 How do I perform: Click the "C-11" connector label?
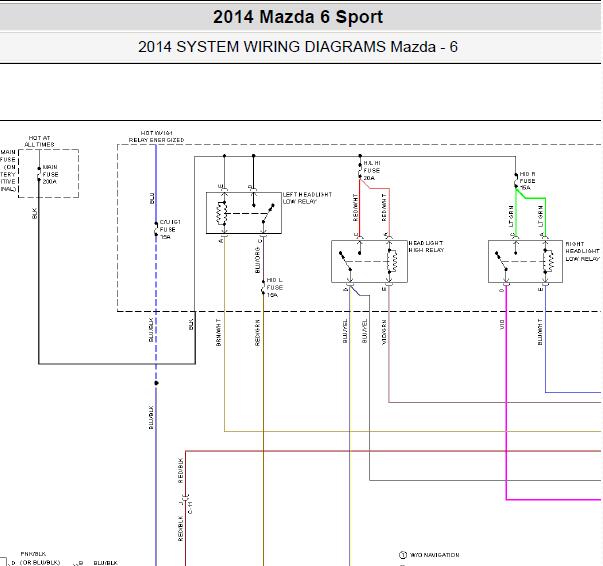click(190, 507)
